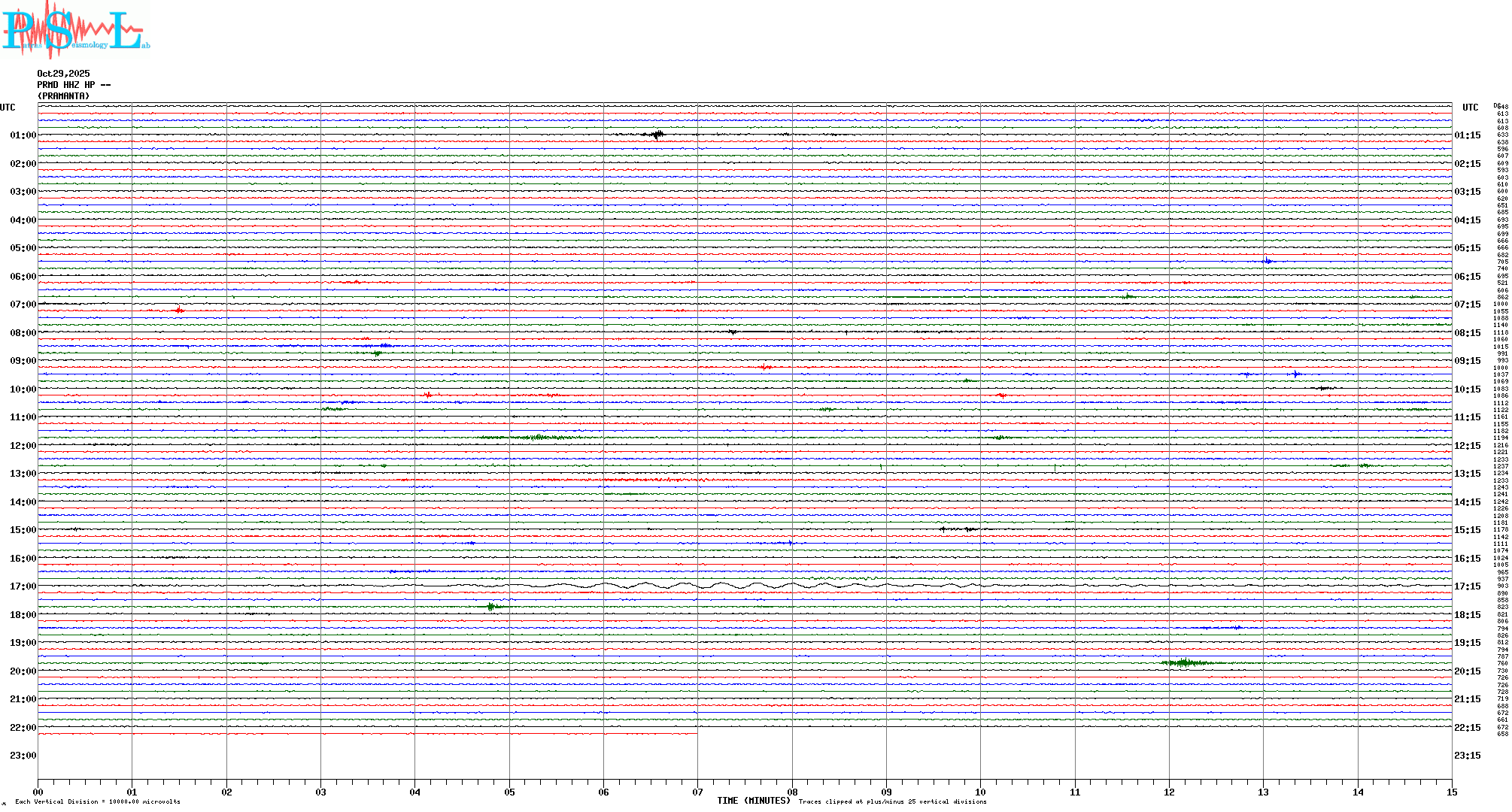Click minute 00 on bottom axis
1512x812 pixels.
[x=38, y=792]
